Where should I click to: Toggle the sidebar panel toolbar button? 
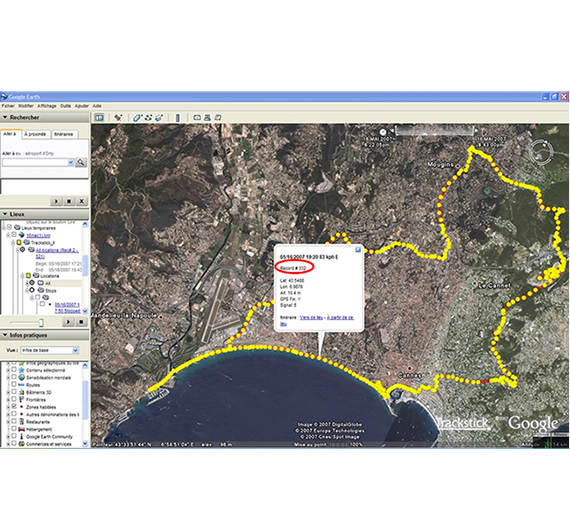point(99,117)
